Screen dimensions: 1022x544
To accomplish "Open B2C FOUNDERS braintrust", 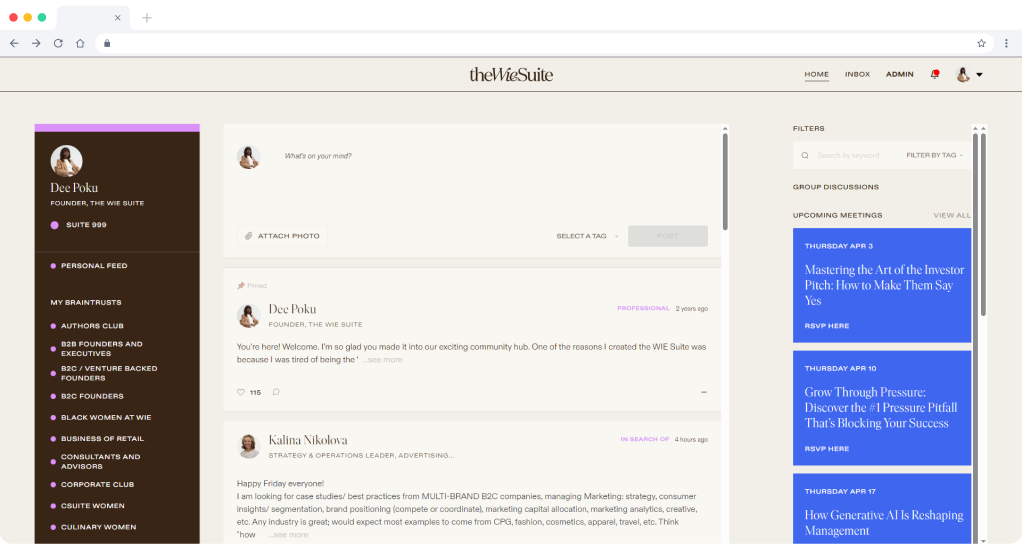I will point(87,396).
